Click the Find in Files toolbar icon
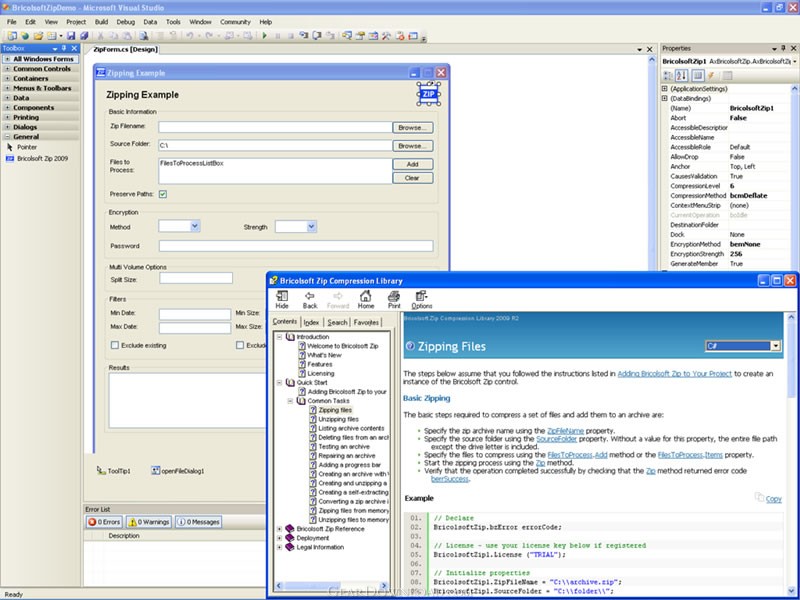The width and height of the screenshot is (800, 600). tap(143, 36)
